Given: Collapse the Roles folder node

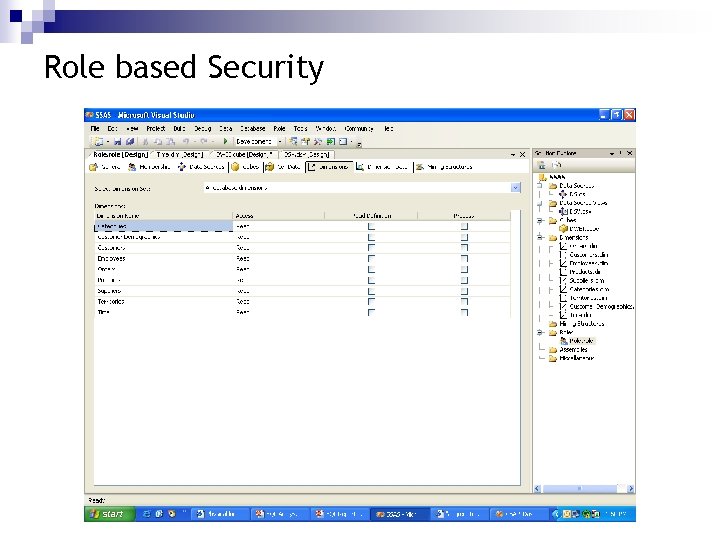Looking at the screenshot, I should [540, 332].
